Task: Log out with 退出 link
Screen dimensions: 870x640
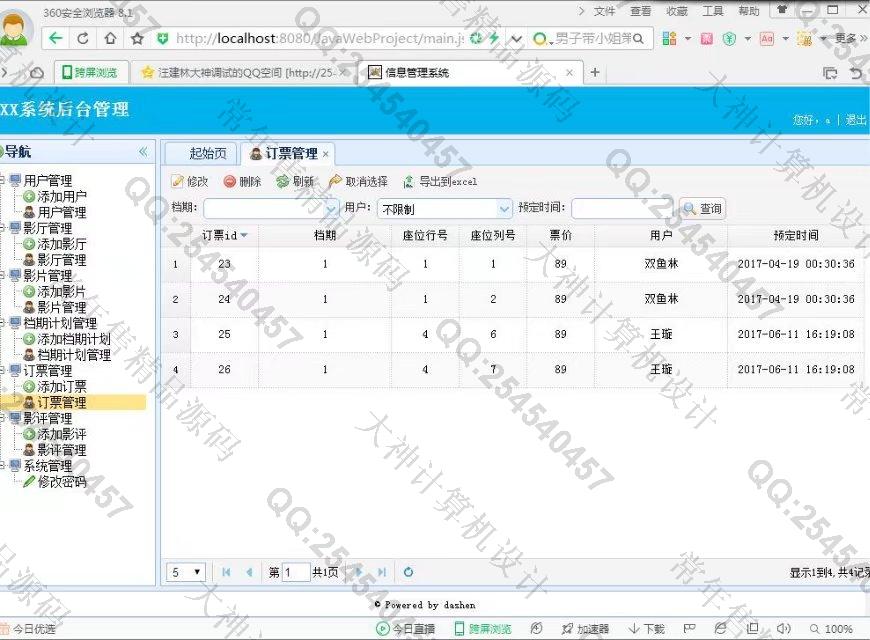Action: (x=855, y=120)
